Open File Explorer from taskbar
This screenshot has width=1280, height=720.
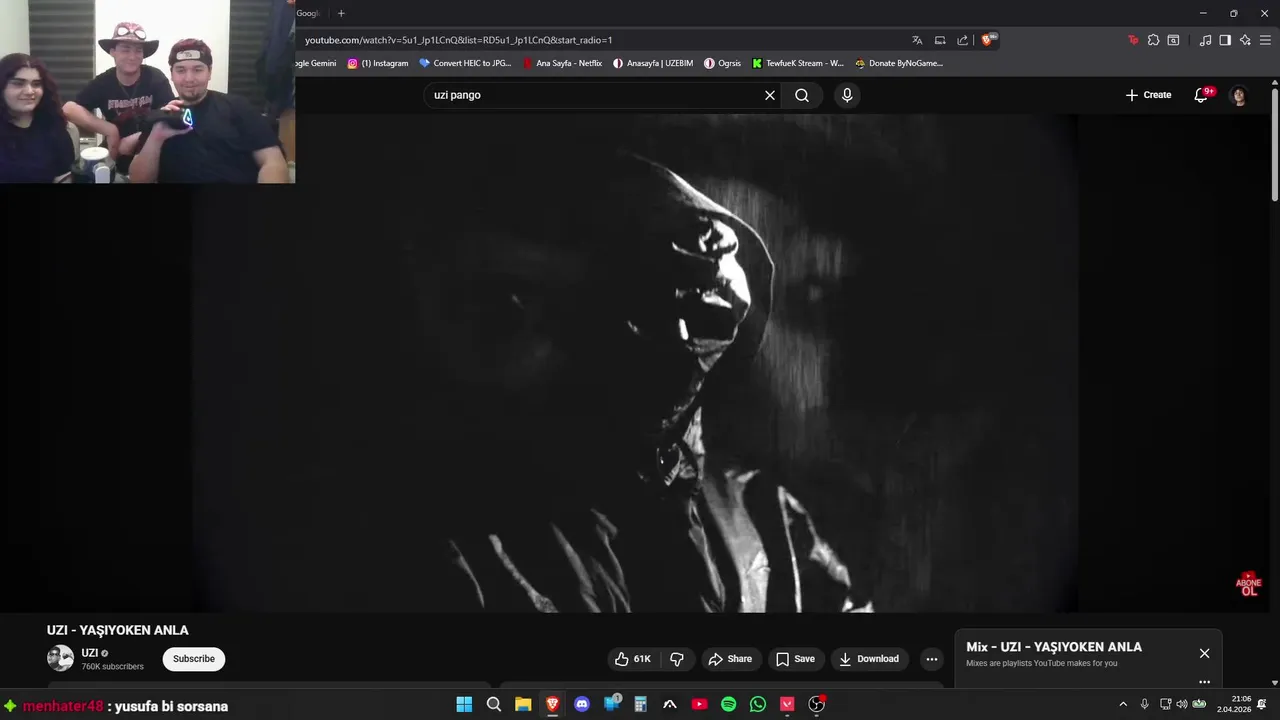tap(523, 704)
